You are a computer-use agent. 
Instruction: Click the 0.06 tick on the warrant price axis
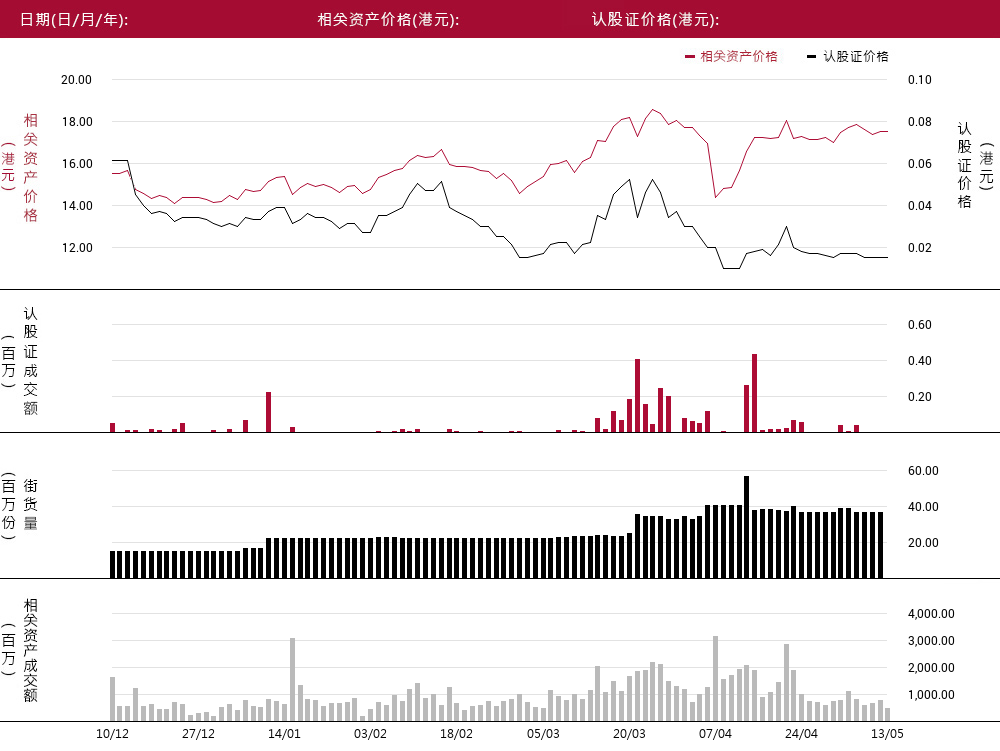(920, 164)
